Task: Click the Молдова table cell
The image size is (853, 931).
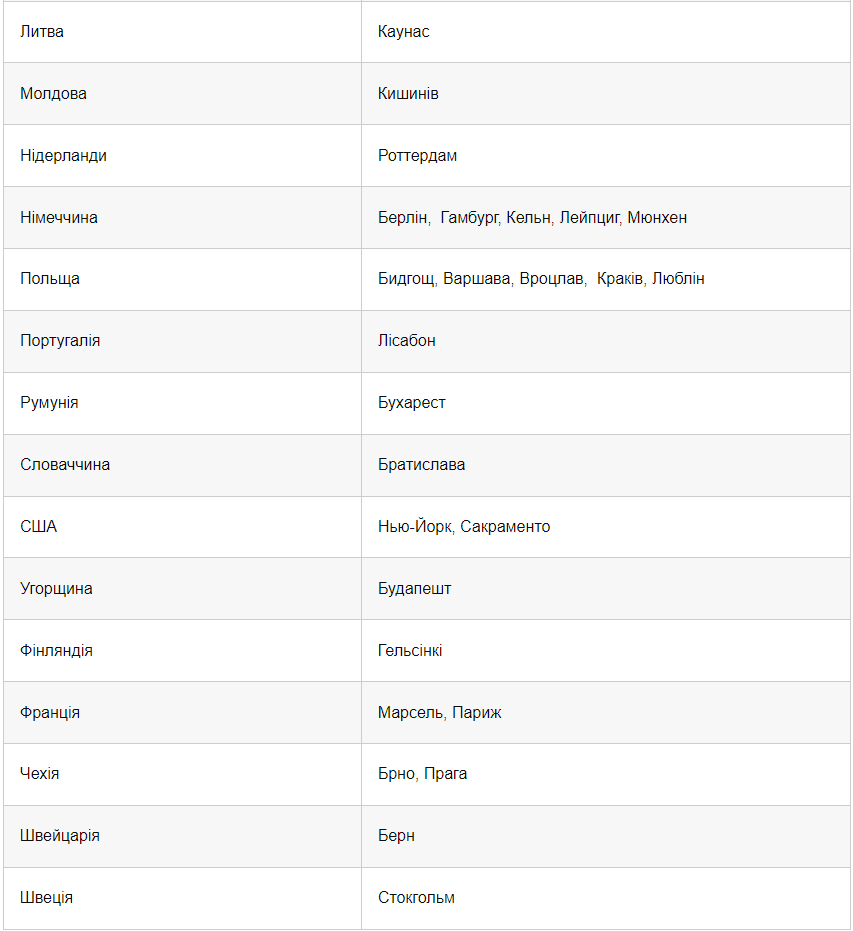Action: [x=53, y=94]
